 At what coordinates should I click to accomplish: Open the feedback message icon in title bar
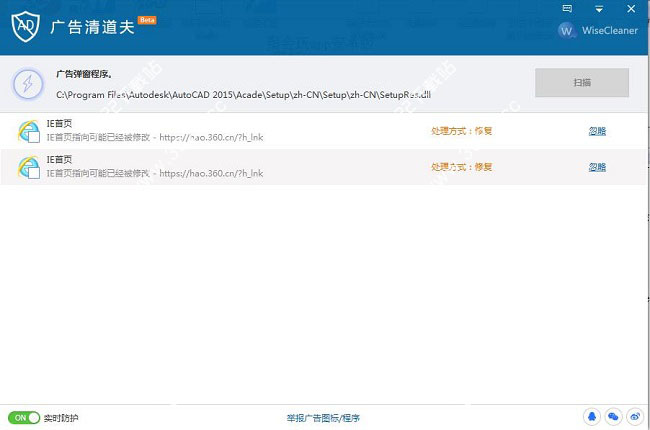567,9
